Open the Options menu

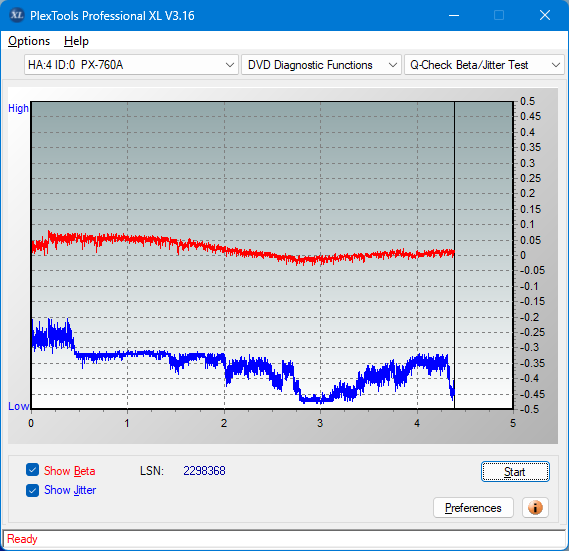[x=29, y=41]
